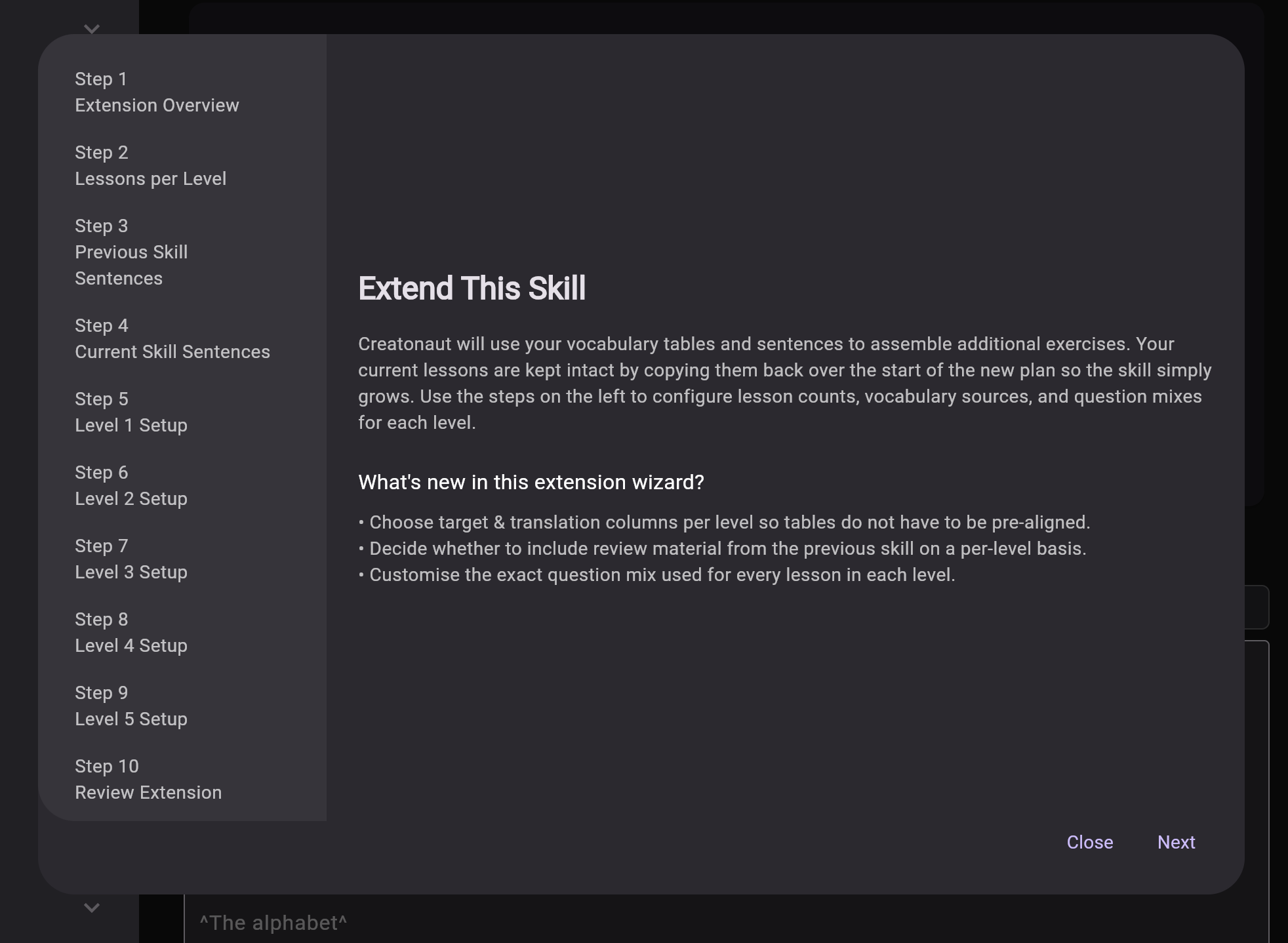Open Step 4 Current Skill Sentences
The image size is (1288, 943).
172,339
